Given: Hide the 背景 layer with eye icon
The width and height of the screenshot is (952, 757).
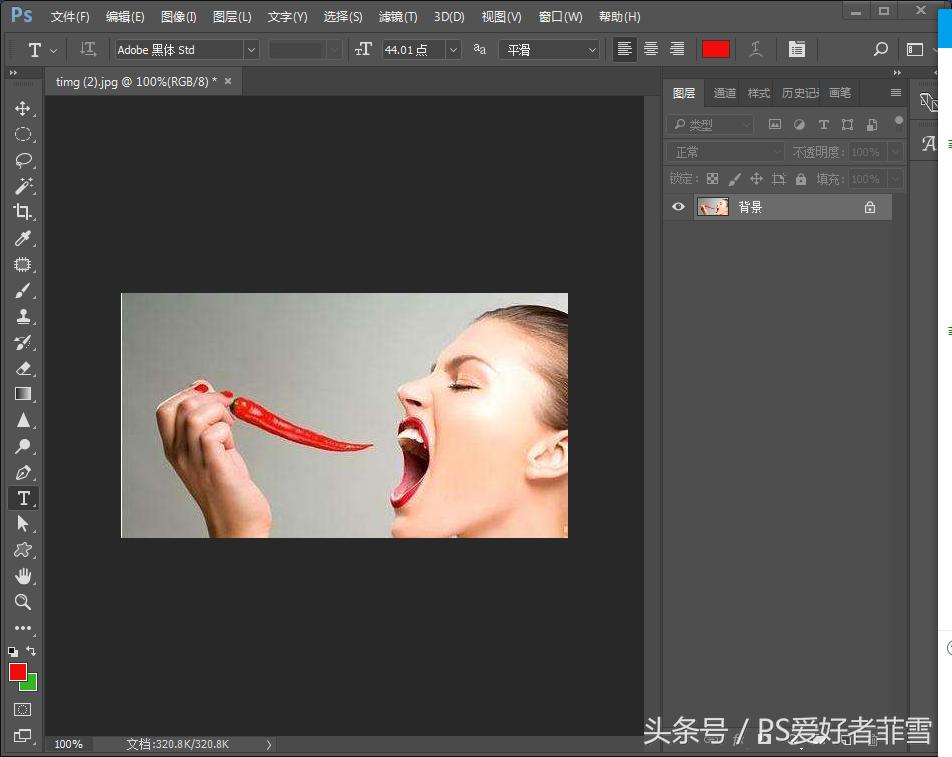Looking at the screenshot, I should [x=679, y=207].
